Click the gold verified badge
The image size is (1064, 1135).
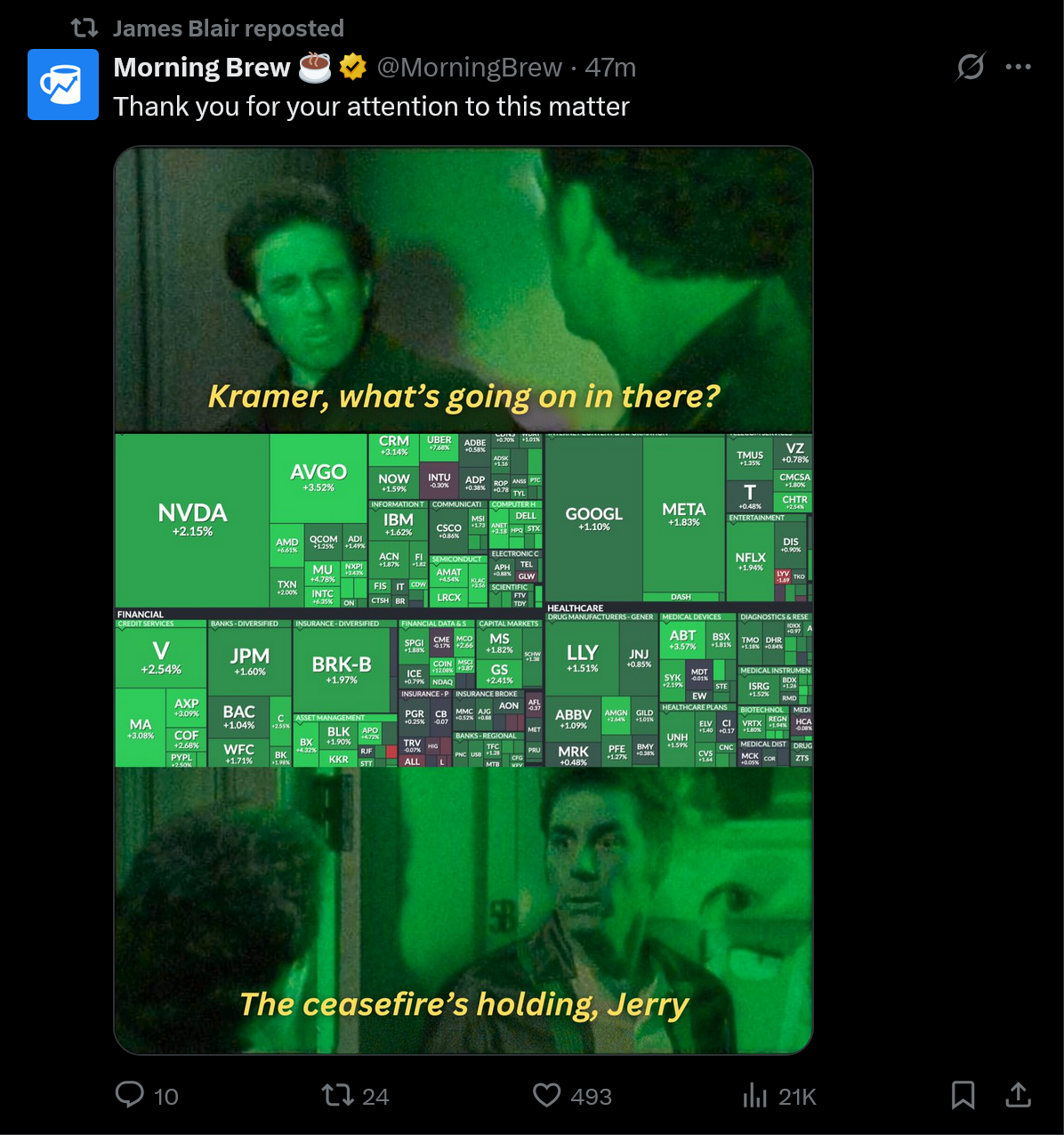pos(353,67)
